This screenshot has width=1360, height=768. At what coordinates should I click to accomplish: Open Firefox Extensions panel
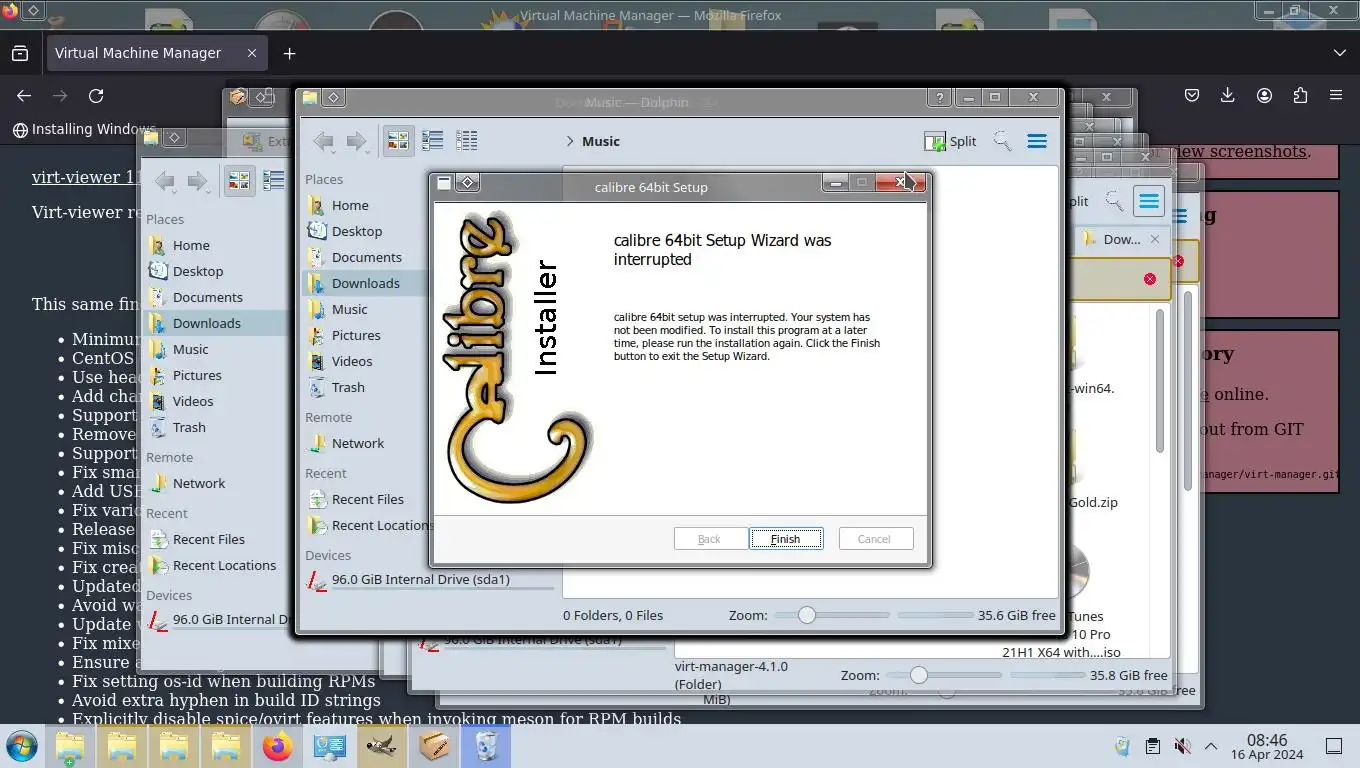[1300, 96]
